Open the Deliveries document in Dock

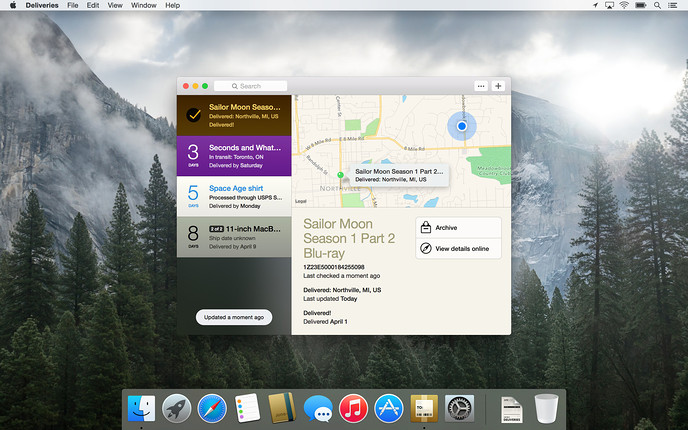[512, 410]
